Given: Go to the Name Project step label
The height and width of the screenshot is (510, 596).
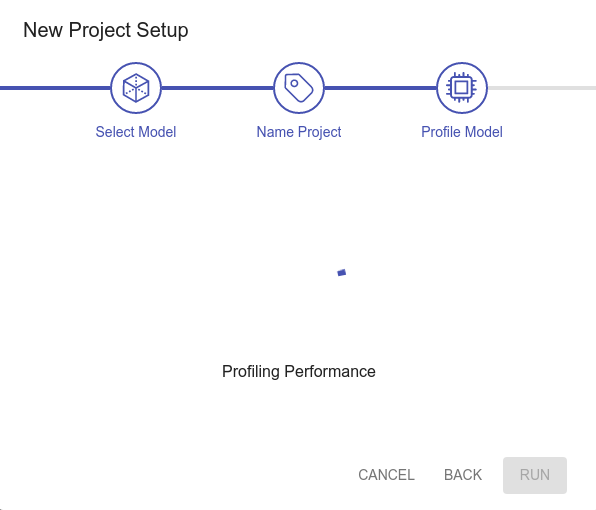Looking at the screenshot, I should point(299,132).
